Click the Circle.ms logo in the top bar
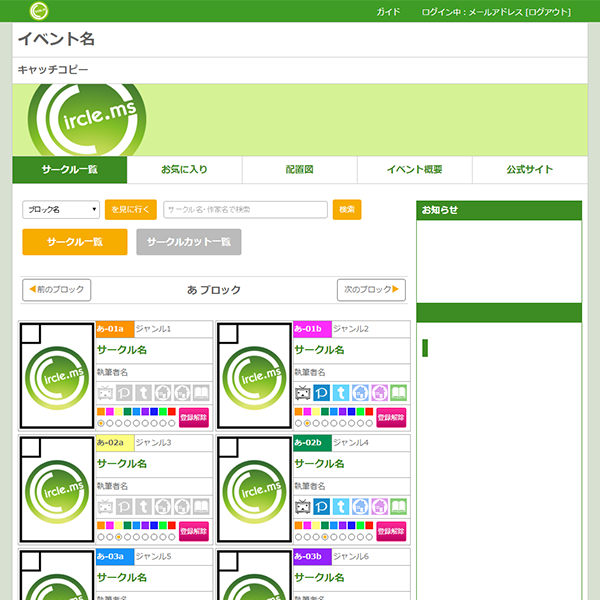Viewport: 600px width, 600px height. 39,11
